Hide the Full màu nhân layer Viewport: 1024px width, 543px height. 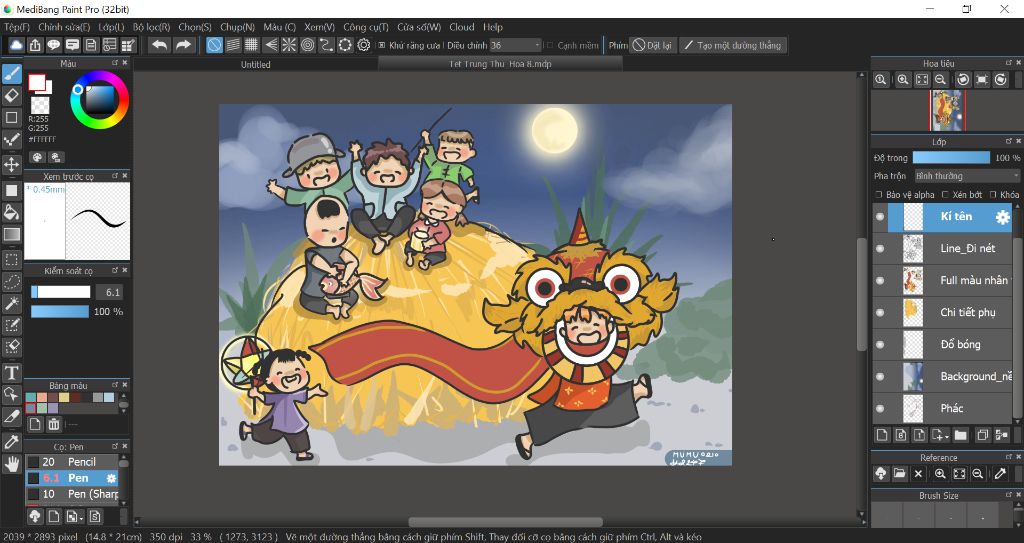(x=880, y=280)
